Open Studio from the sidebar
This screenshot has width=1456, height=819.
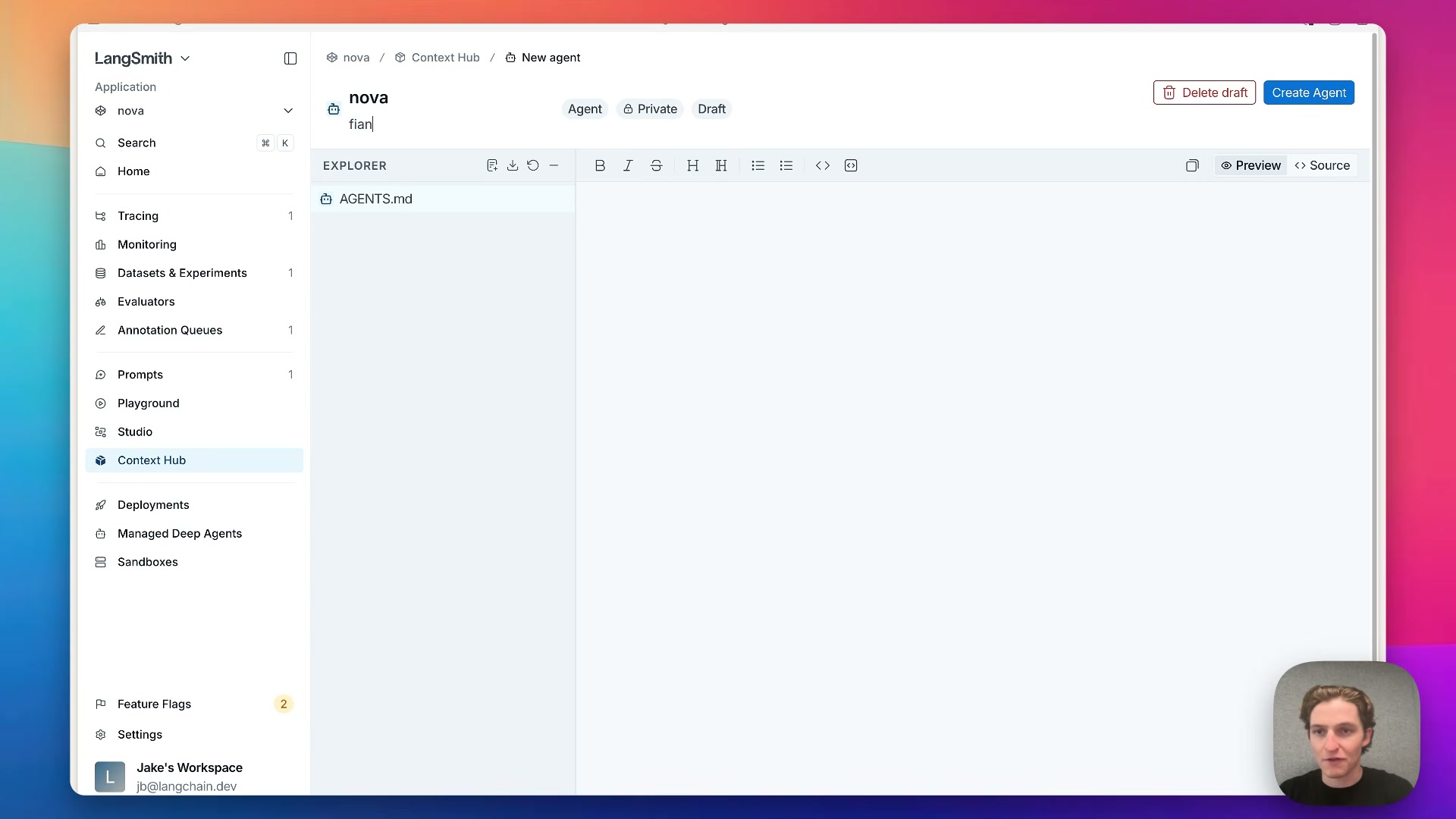194,431
